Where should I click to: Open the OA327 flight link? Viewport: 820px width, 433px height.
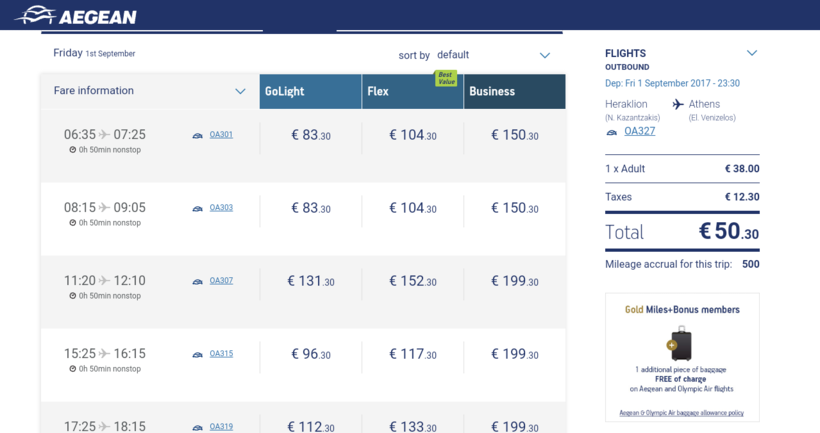640,131
